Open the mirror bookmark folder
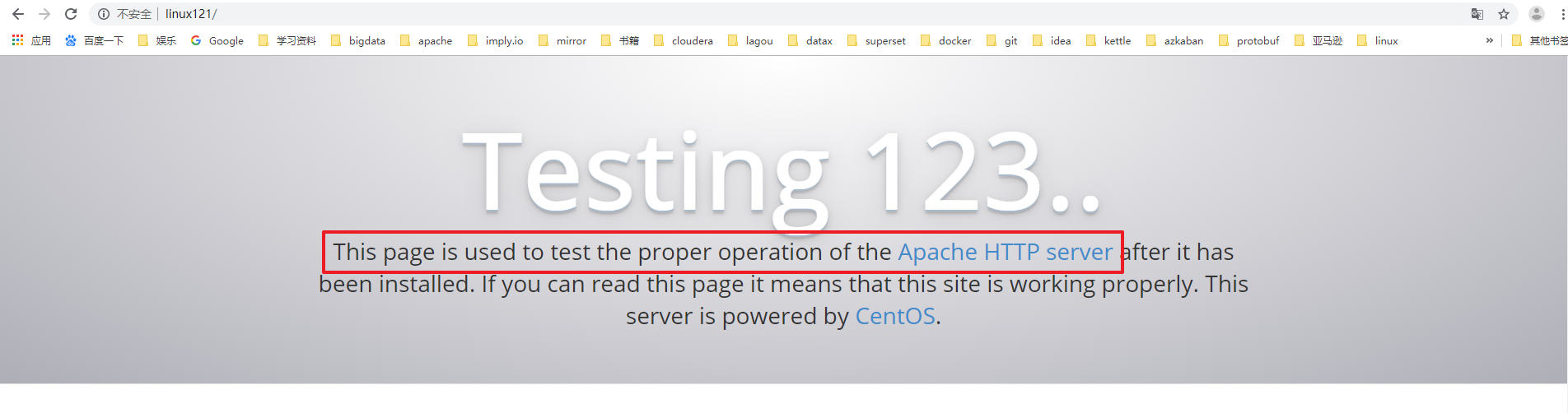Screen dimensions: 1568x413 [562, 40]
